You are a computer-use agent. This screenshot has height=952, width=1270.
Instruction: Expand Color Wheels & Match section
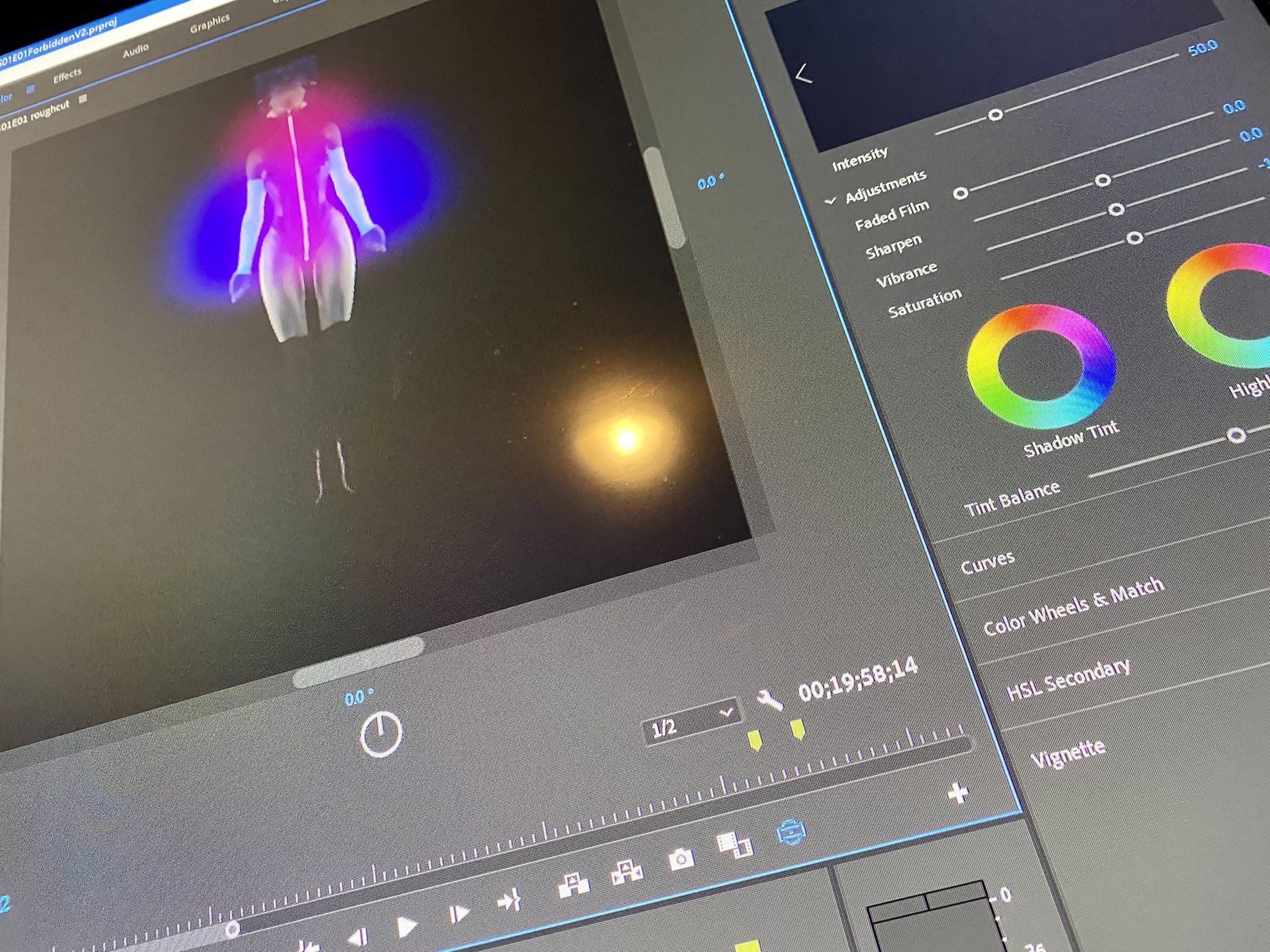point(1073,606)
